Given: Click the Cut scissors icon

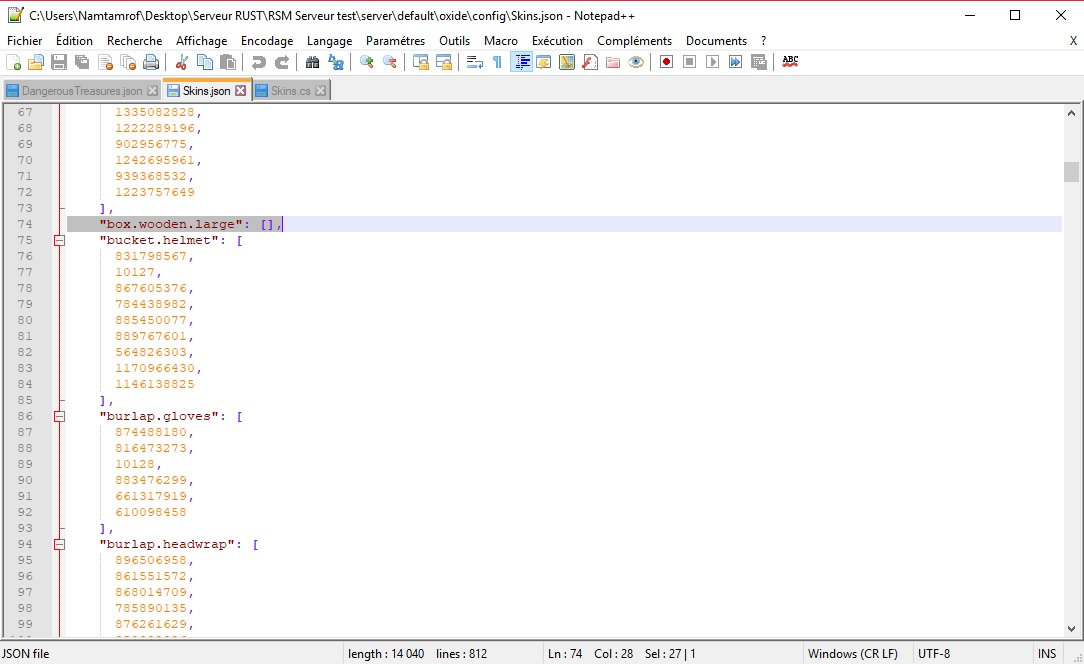Looking at the screenshot, I should click(x=182, y=62).
